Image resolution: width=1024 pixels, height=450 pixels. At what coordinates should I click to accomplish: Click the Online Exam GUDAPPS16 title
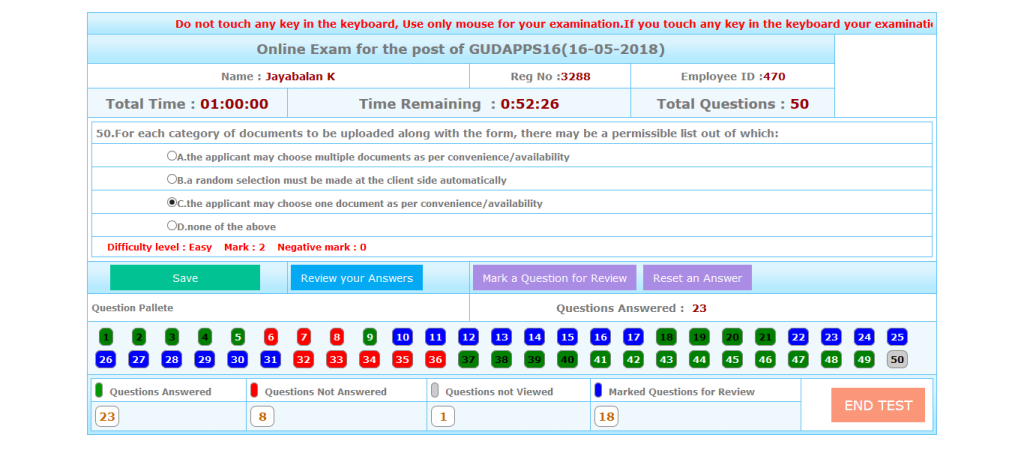tap(461, 49)
